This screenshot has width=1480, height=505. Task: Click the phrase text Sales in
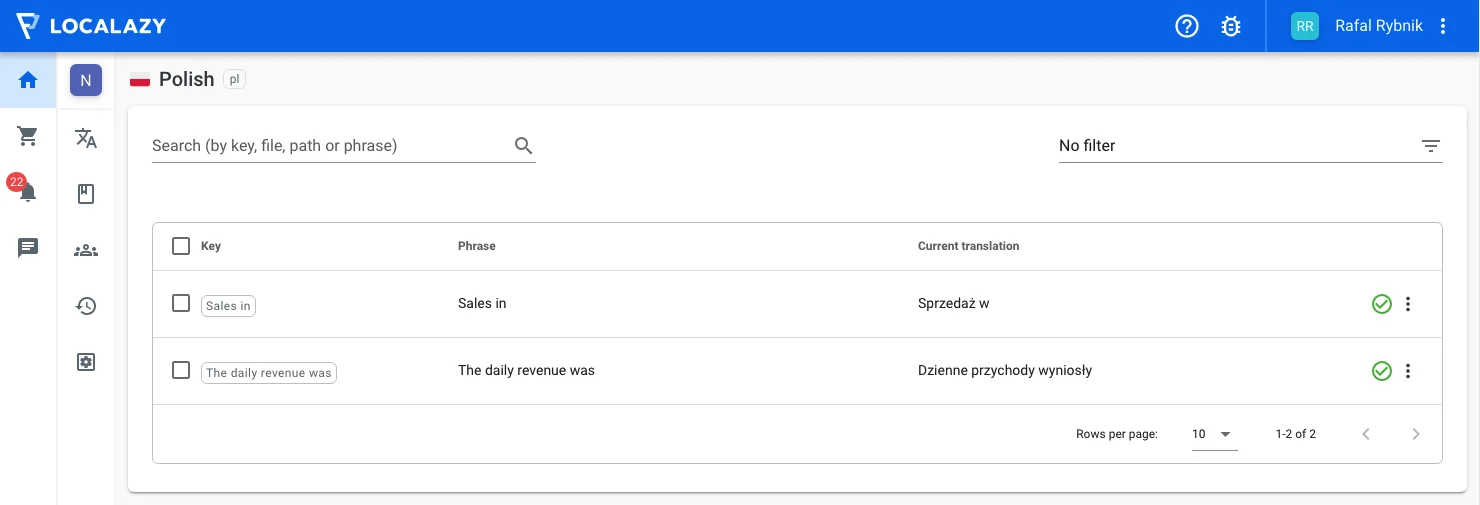coord(482,303)
